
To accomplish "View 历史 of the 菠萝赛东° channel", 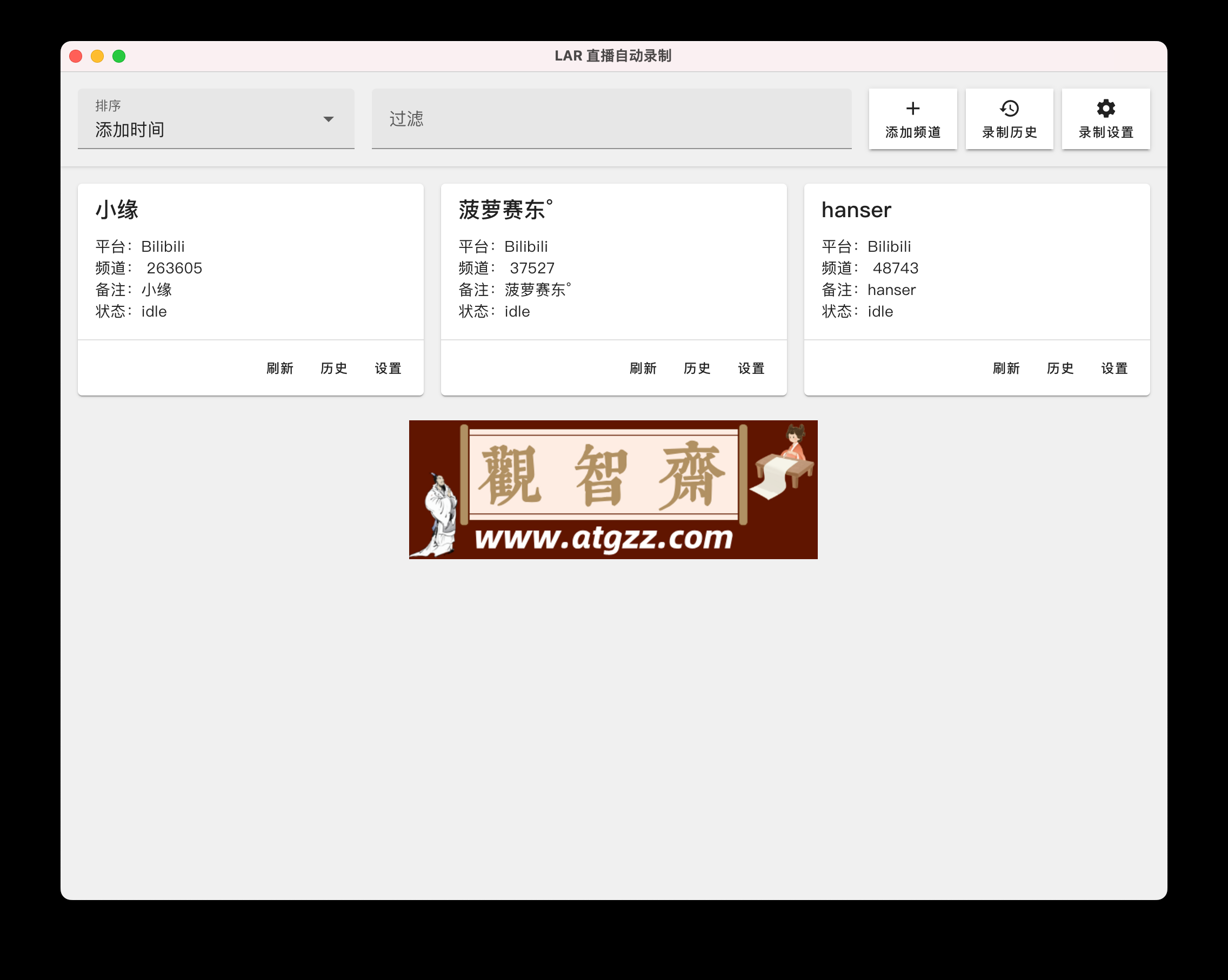I will coord(697,368).
